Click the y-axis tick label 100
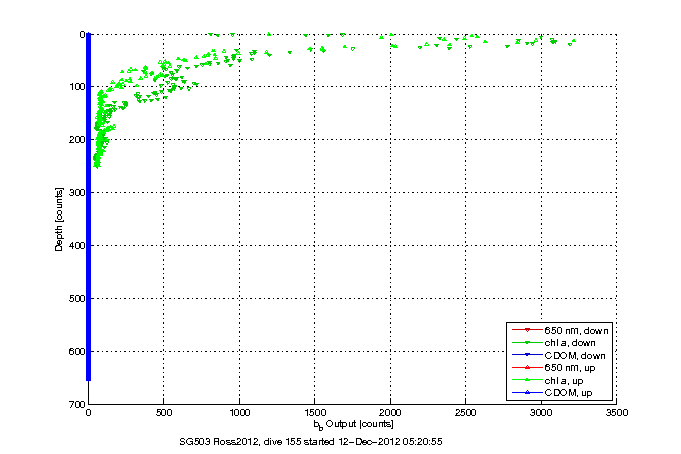Screen dimensions: 681x454 click(x=77, y=87)
